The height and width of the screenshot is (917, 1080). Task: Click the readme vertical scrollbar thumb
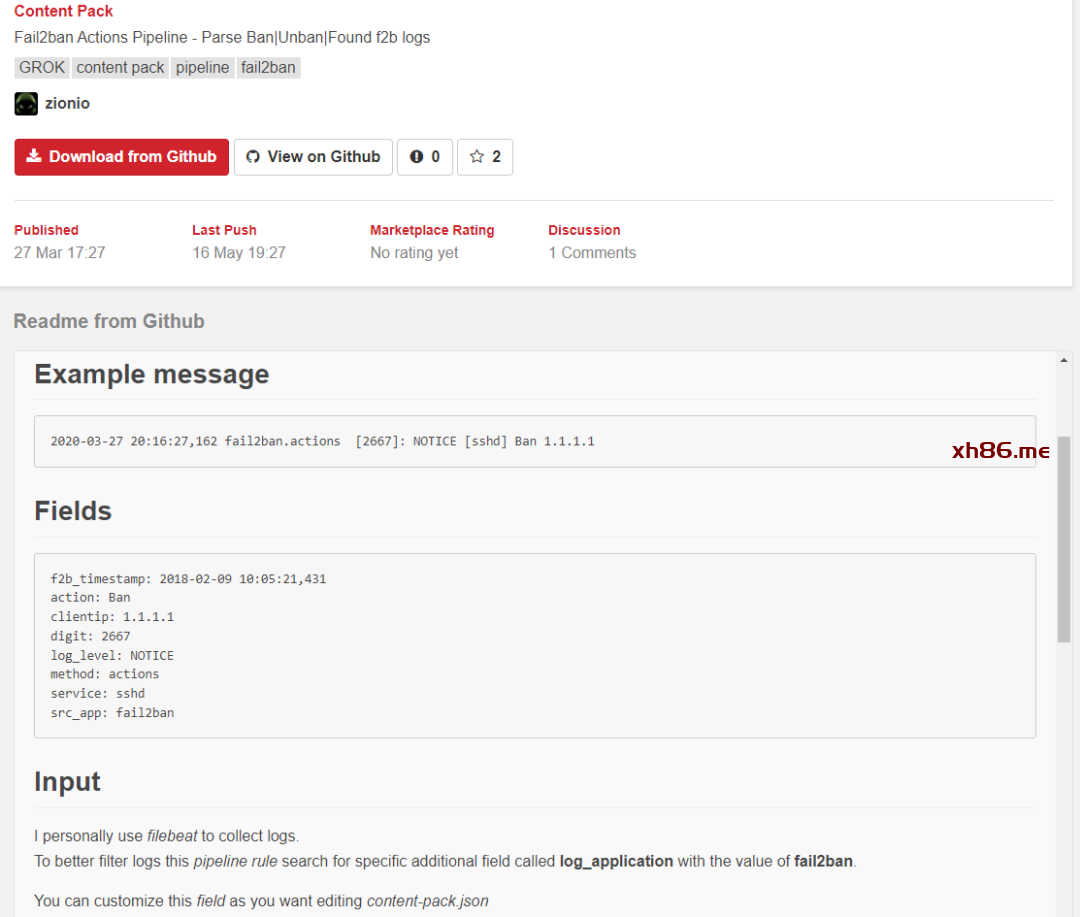tap(1064, 538)
